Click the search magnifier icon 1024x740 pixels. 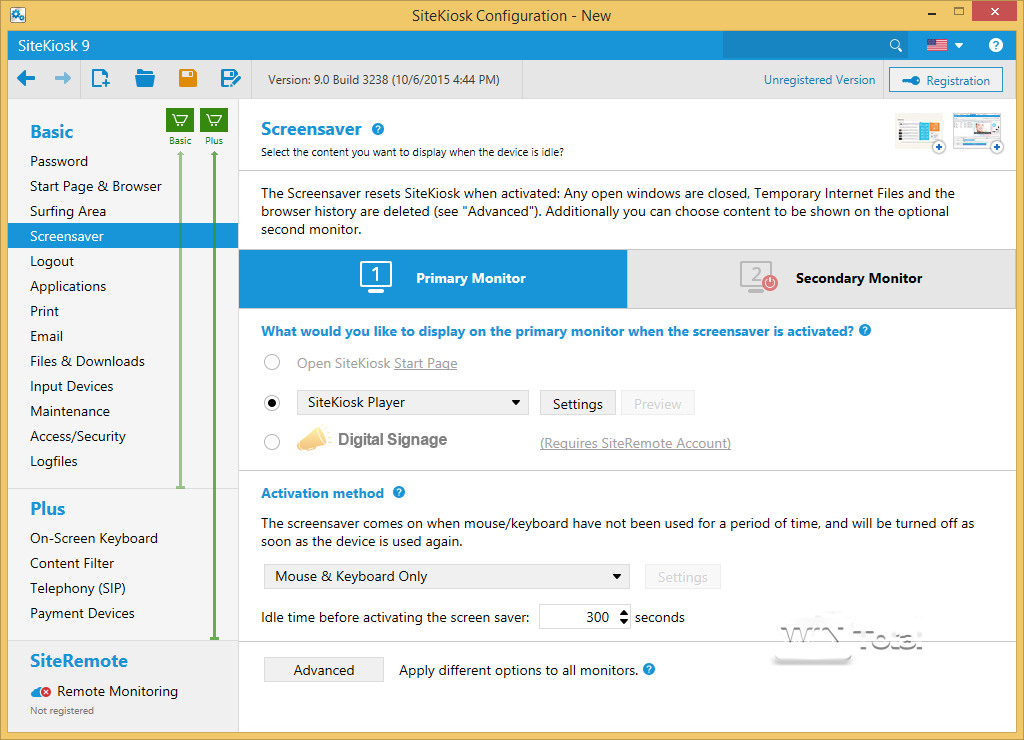click(x=895, y=45)
